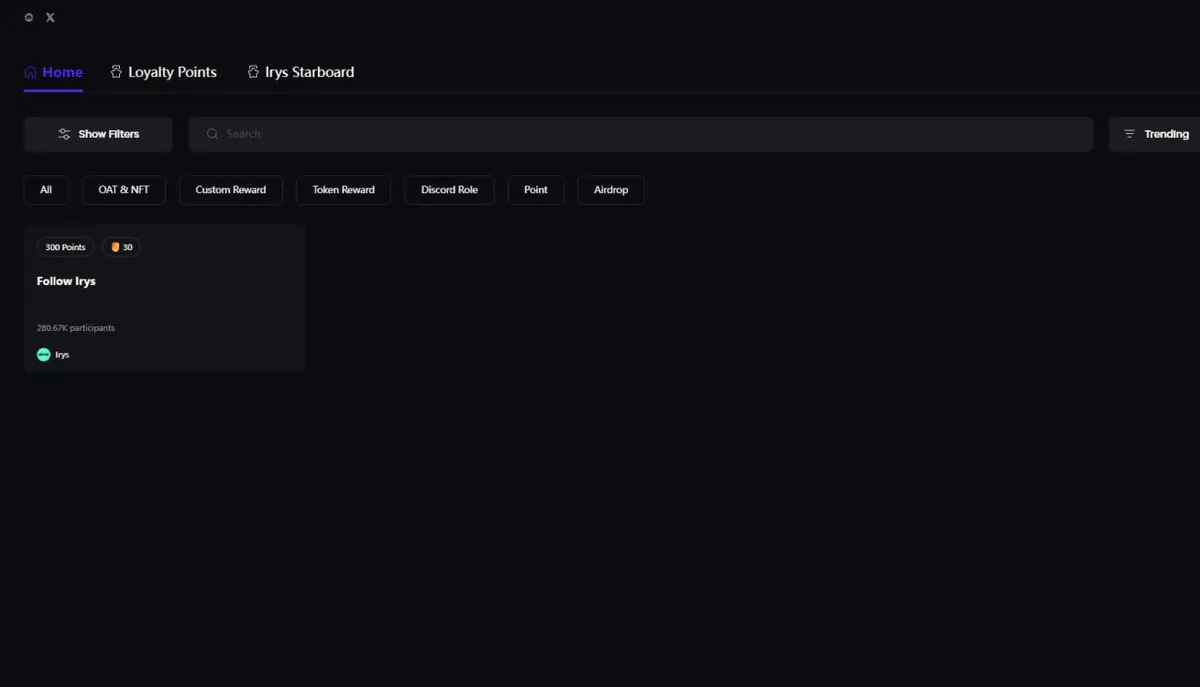Filter by Discord Role

[x=449, y=190]
